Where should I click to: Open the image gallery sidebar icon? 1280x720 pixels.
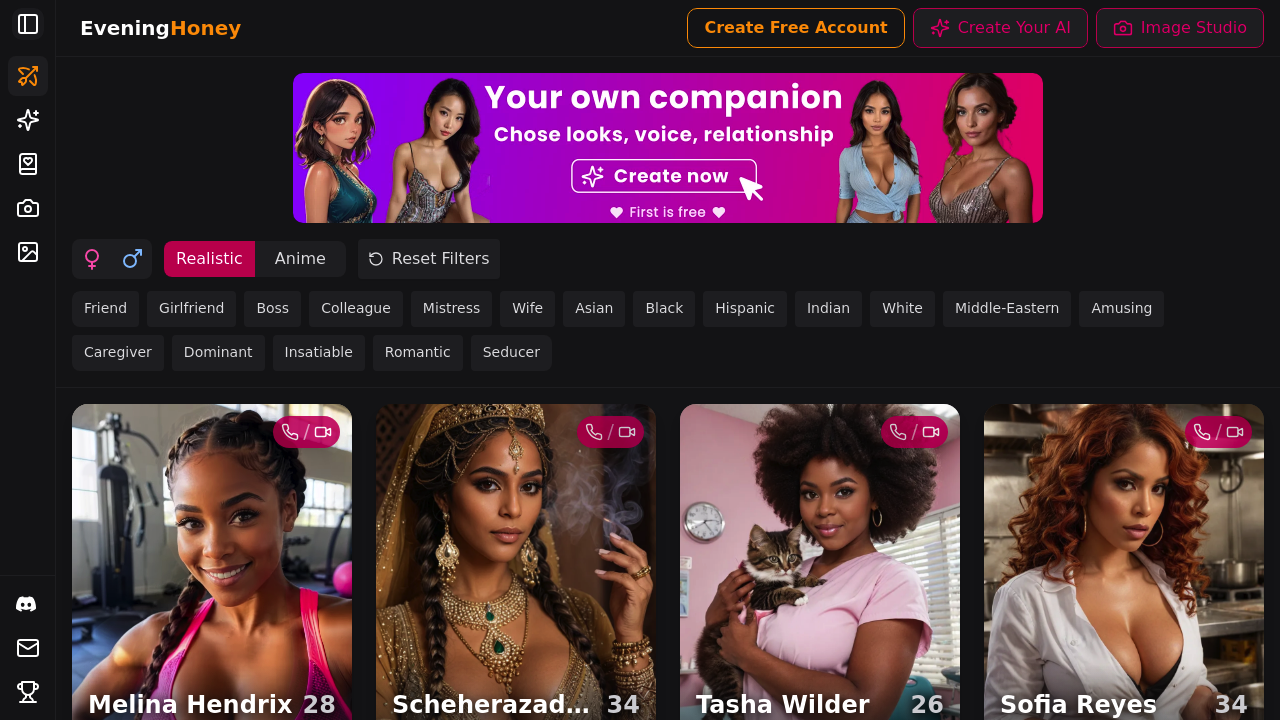pyautogui.click(x=28, y=252)
